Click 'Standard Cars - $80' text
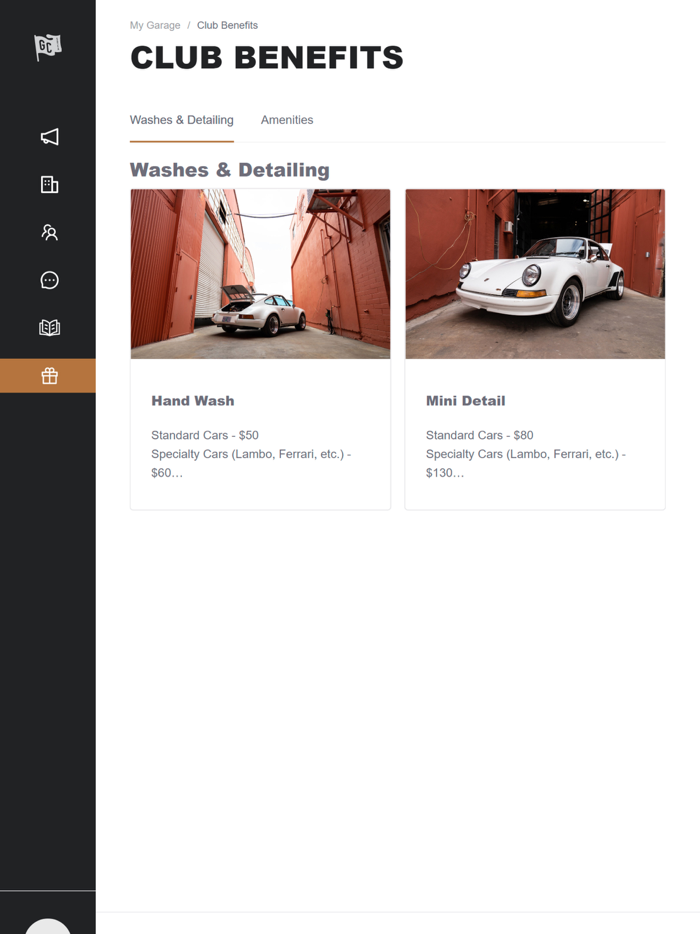The image size is (700, 934). click(480, 435)
